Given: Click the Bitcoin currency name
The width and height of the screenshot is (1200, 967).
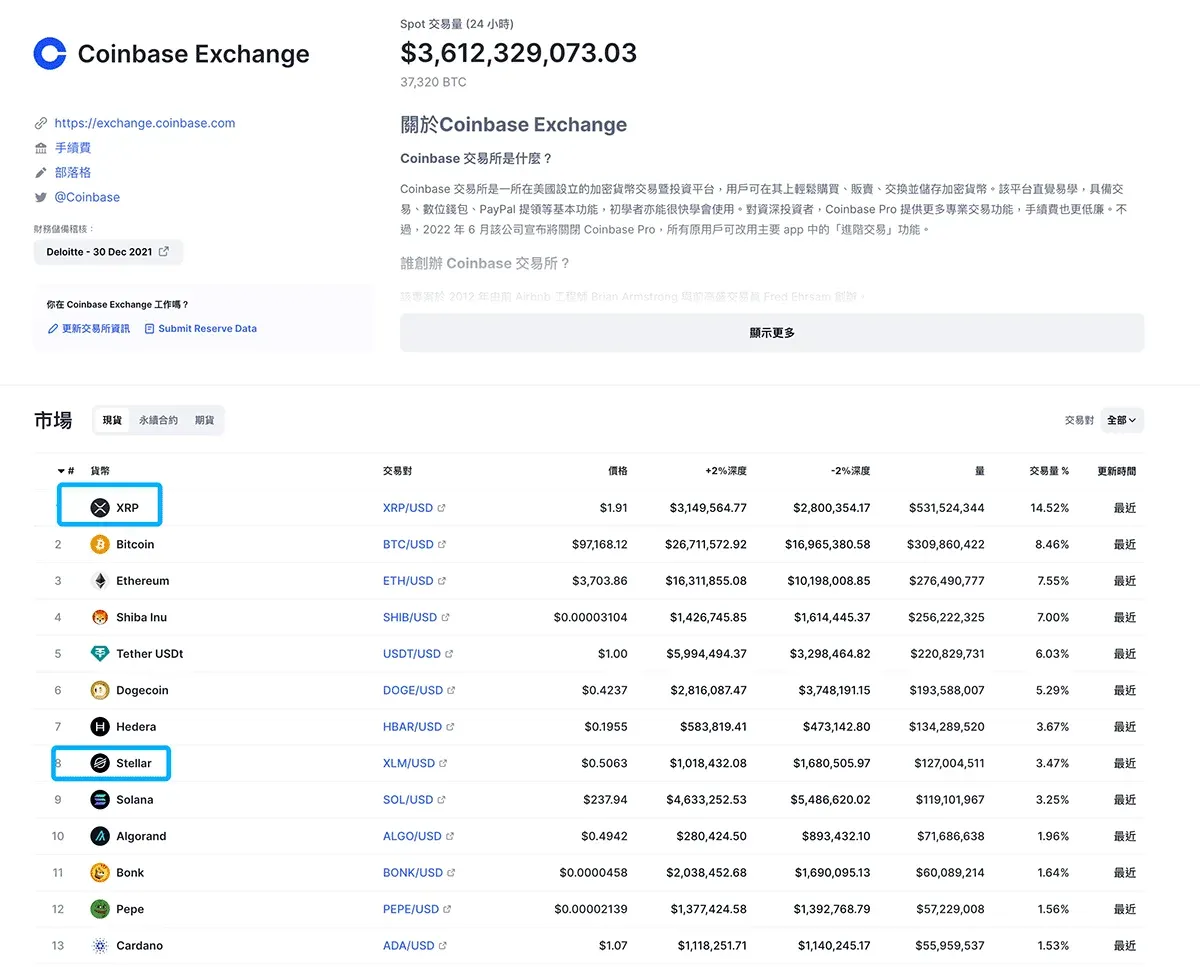Looking at the screenshot, I should [x=135, y=544].
